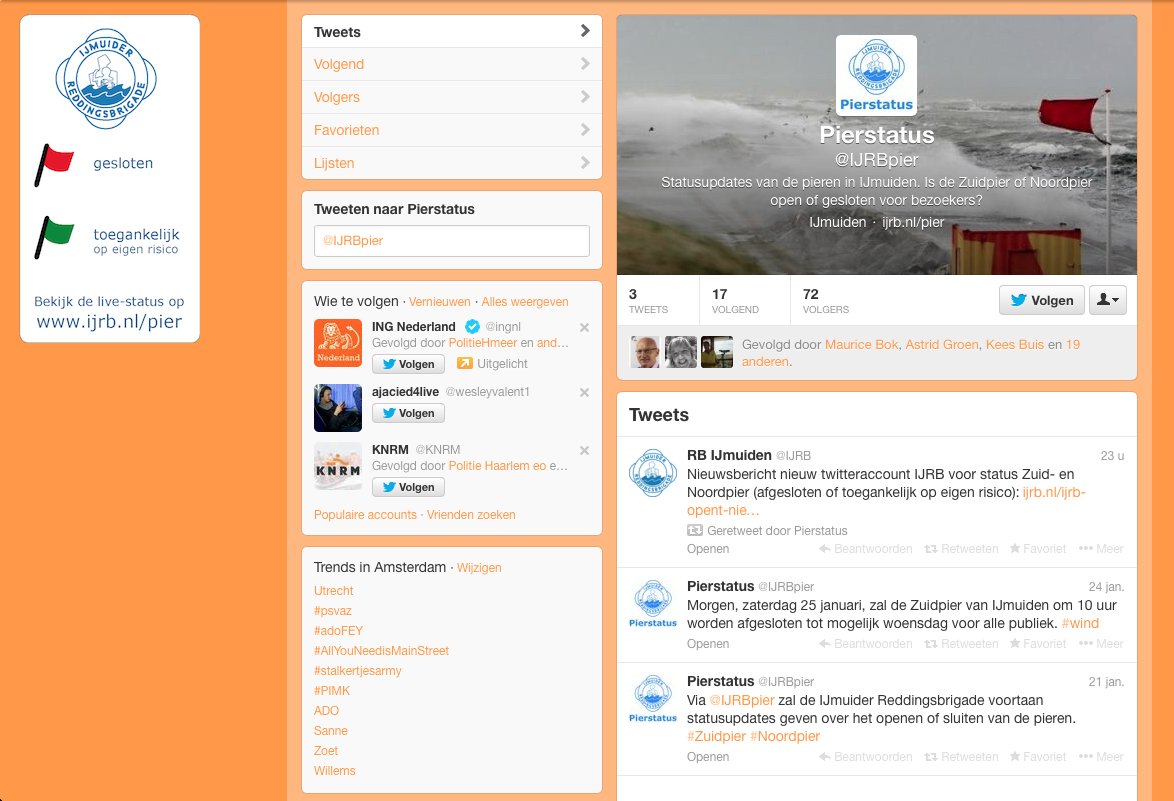Follow ING Nederland with Volgen button
This screenshot has width=1174, height=801.
click(408, 364)
